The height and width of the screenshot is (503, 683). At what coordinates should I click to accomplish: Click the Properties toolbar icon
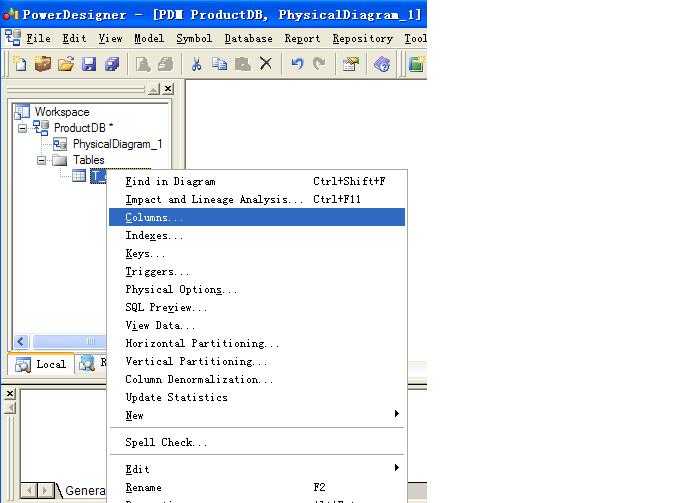(x=351, y=64)
